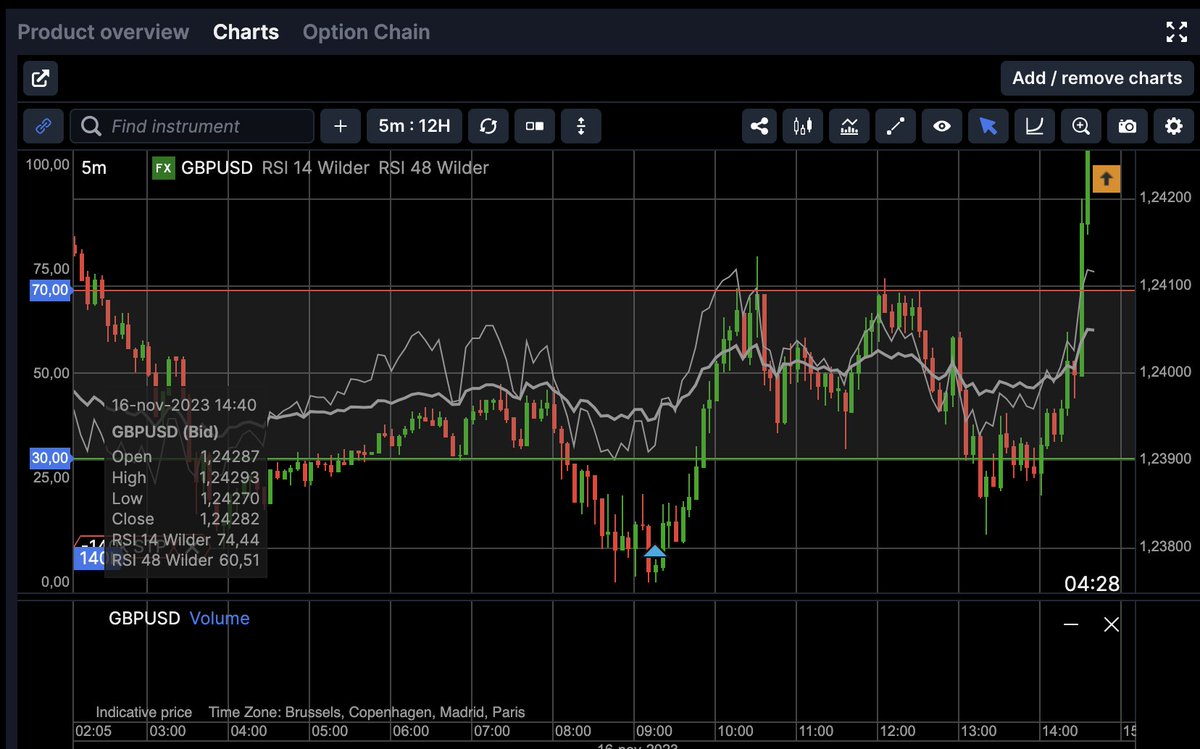Screen dimensions: 1200x749
Task: Toggle the compact layout icon
Action: point(534,126)
